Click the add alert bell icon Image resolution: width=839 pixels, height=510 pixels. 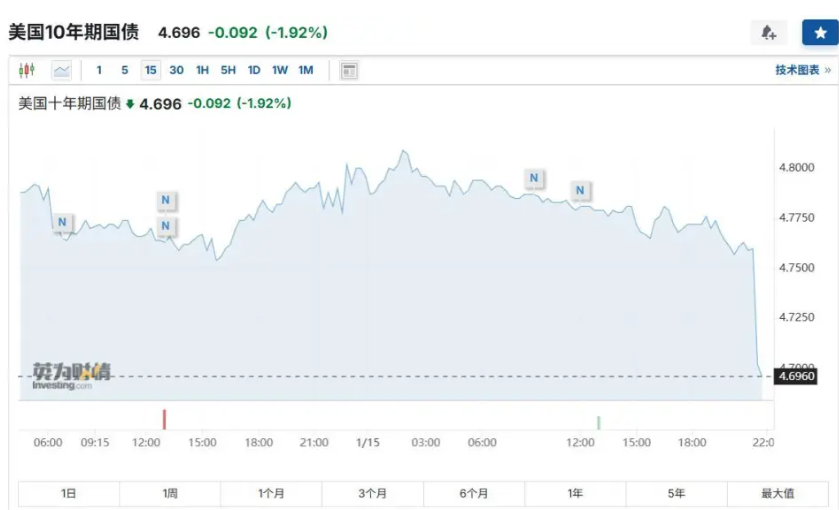coord(769,33)
